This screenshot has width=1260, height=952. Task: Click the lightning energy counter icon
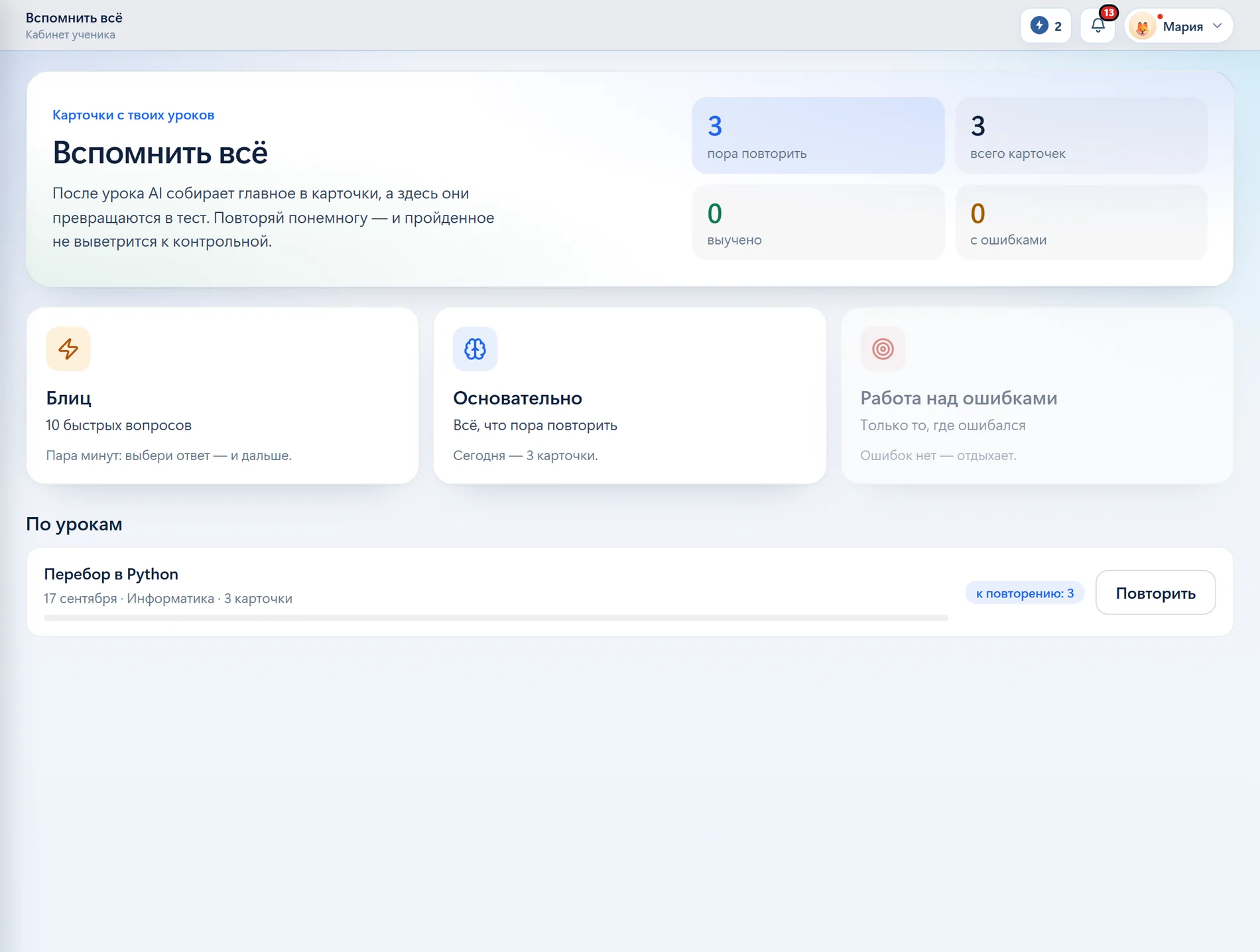[x=1039, y=26]
